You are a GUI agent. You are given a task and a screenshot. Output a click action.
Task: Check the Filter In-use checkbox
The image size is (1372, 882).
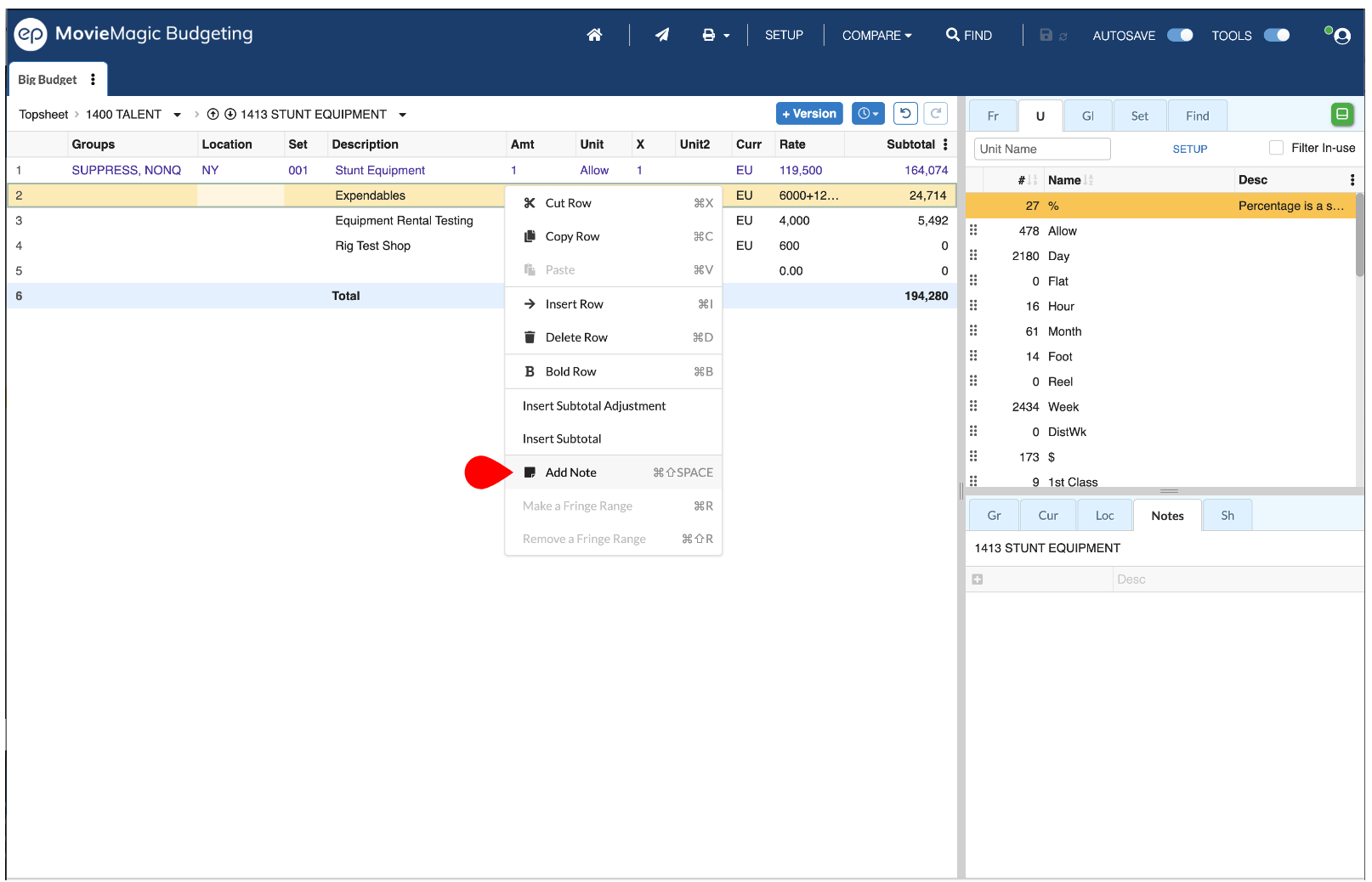pos(1276,148)
